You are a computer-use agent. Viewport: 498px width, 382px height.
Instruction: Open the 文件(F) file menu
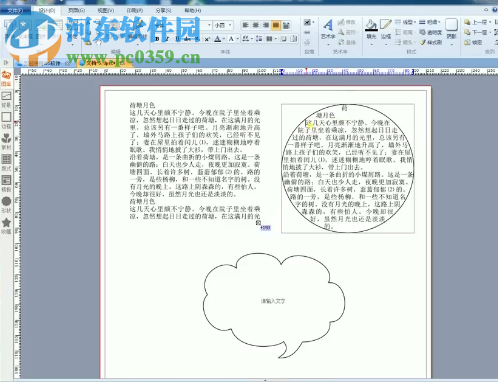(x=15, y=11)
